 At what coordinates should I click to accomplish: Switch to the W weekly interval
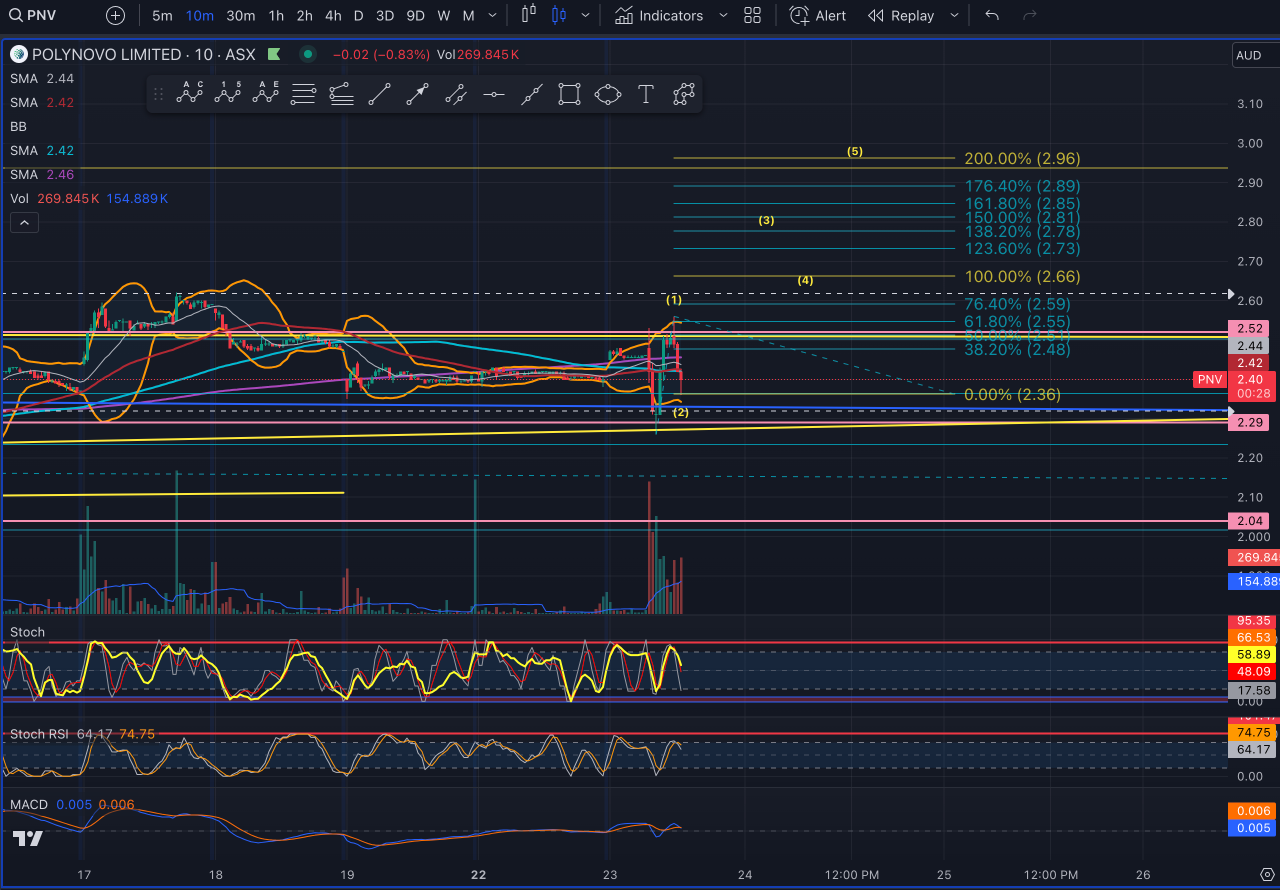pyautogui.click(x=444, y=15)
